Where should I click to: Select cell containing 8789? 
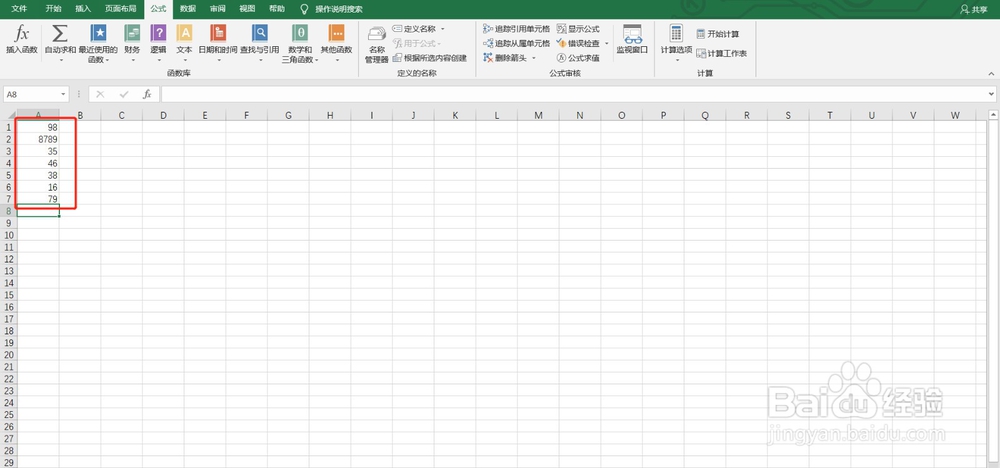(38, 139)
